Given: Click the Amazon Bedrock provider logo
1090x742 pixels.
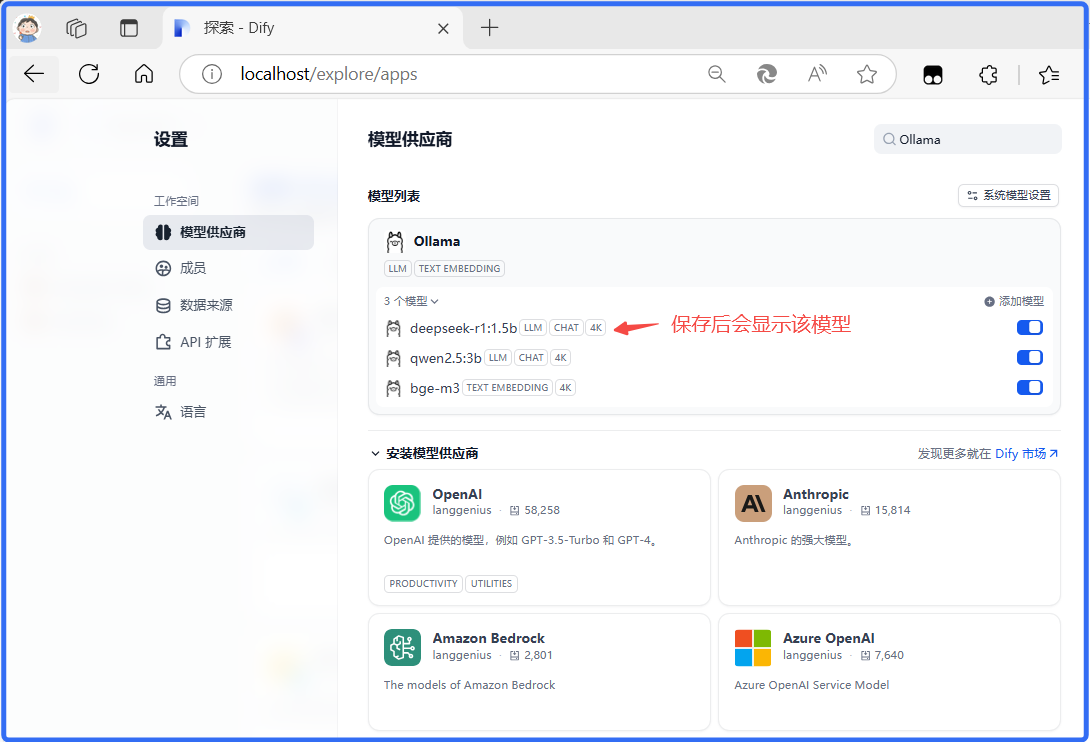Looking at the screenshot, I should click(402, 647).
